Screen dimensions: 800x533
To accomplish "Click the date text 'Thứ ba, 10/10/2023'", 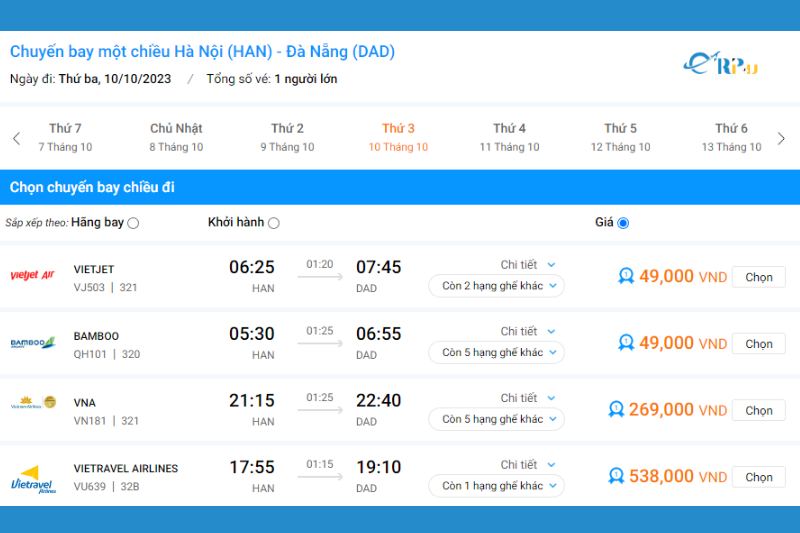I will click(115, 79).
